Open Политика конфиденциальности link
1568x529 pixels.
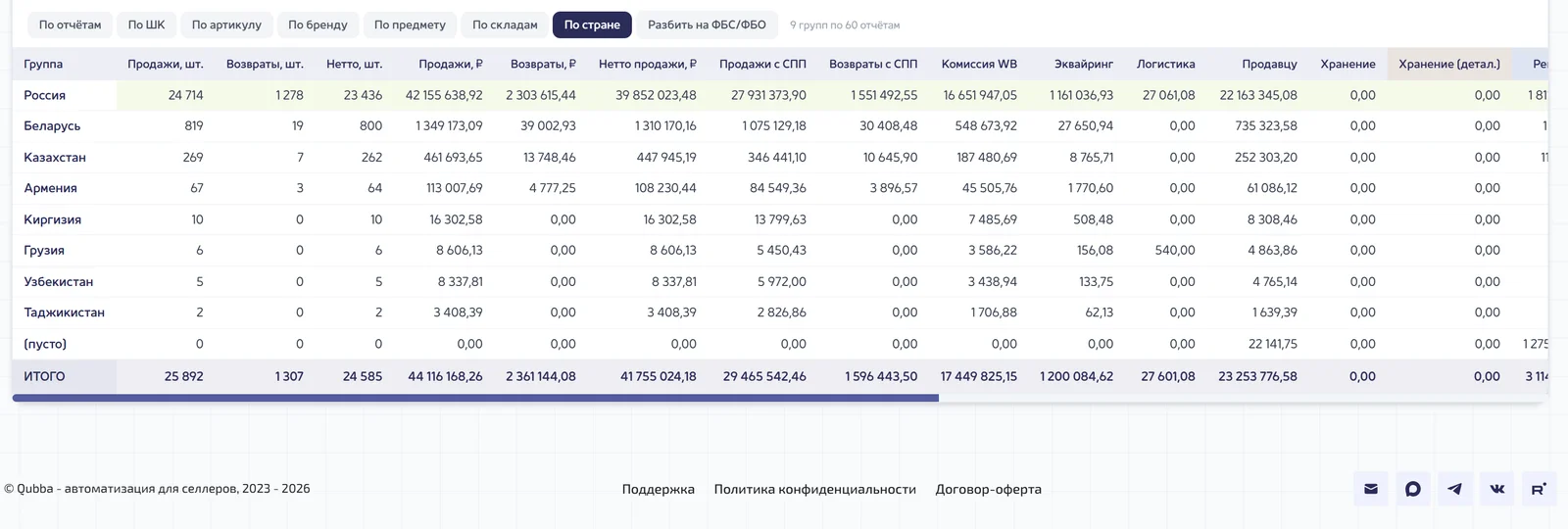click(x=815, y=489)
